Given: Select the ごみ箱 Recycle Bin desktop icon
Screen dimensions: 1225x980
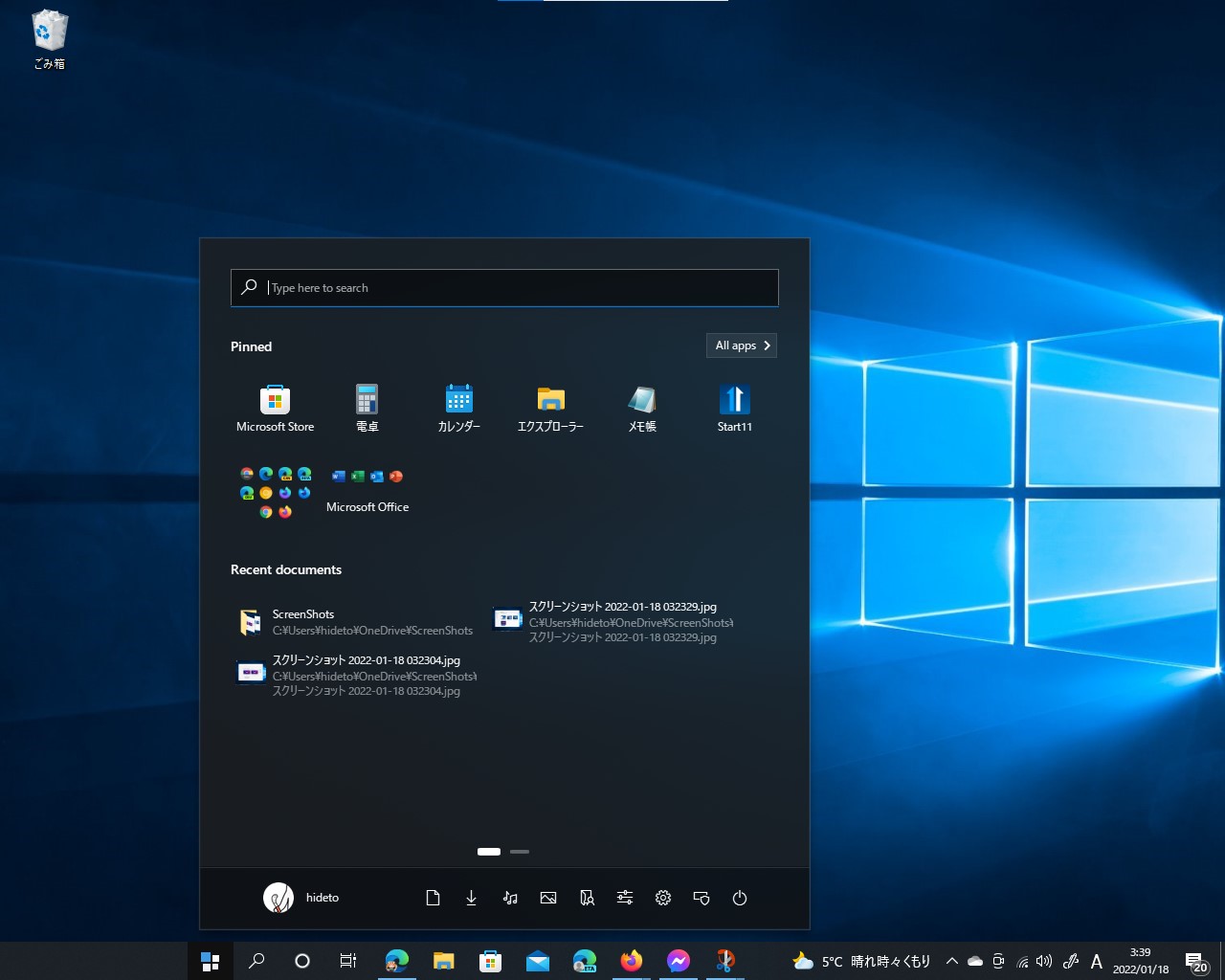Looking at the screenshot, I should [x=50, y=40].
